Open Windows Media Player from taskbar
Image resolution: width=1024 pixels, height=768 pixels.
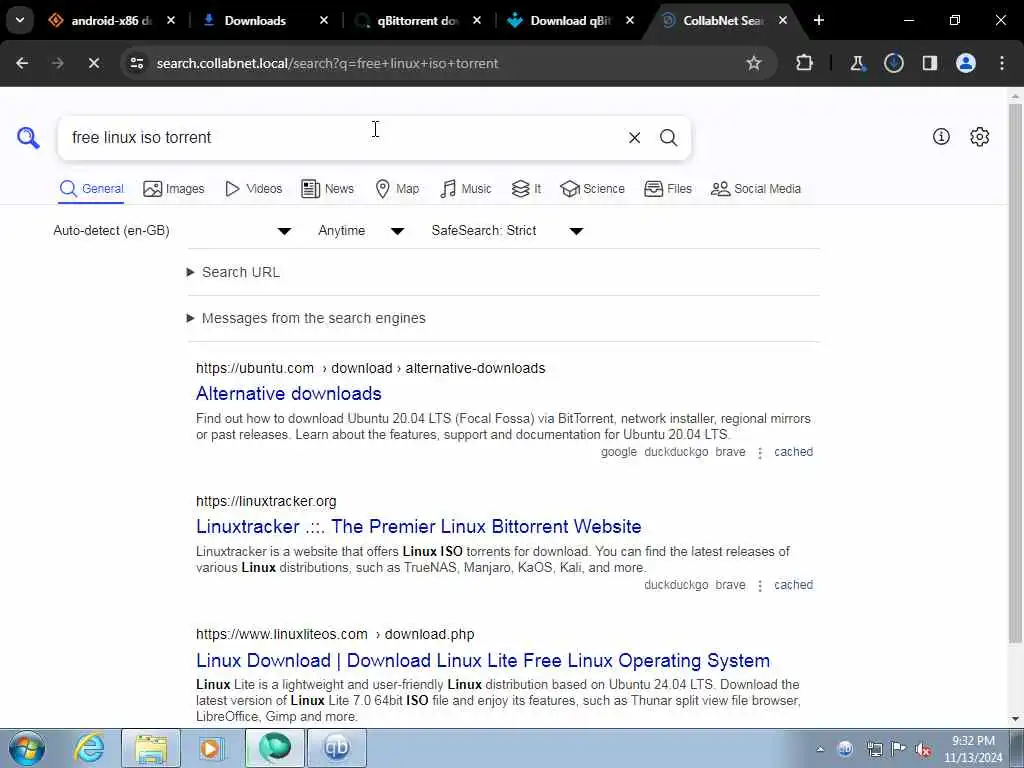click(x=212, y=748)
